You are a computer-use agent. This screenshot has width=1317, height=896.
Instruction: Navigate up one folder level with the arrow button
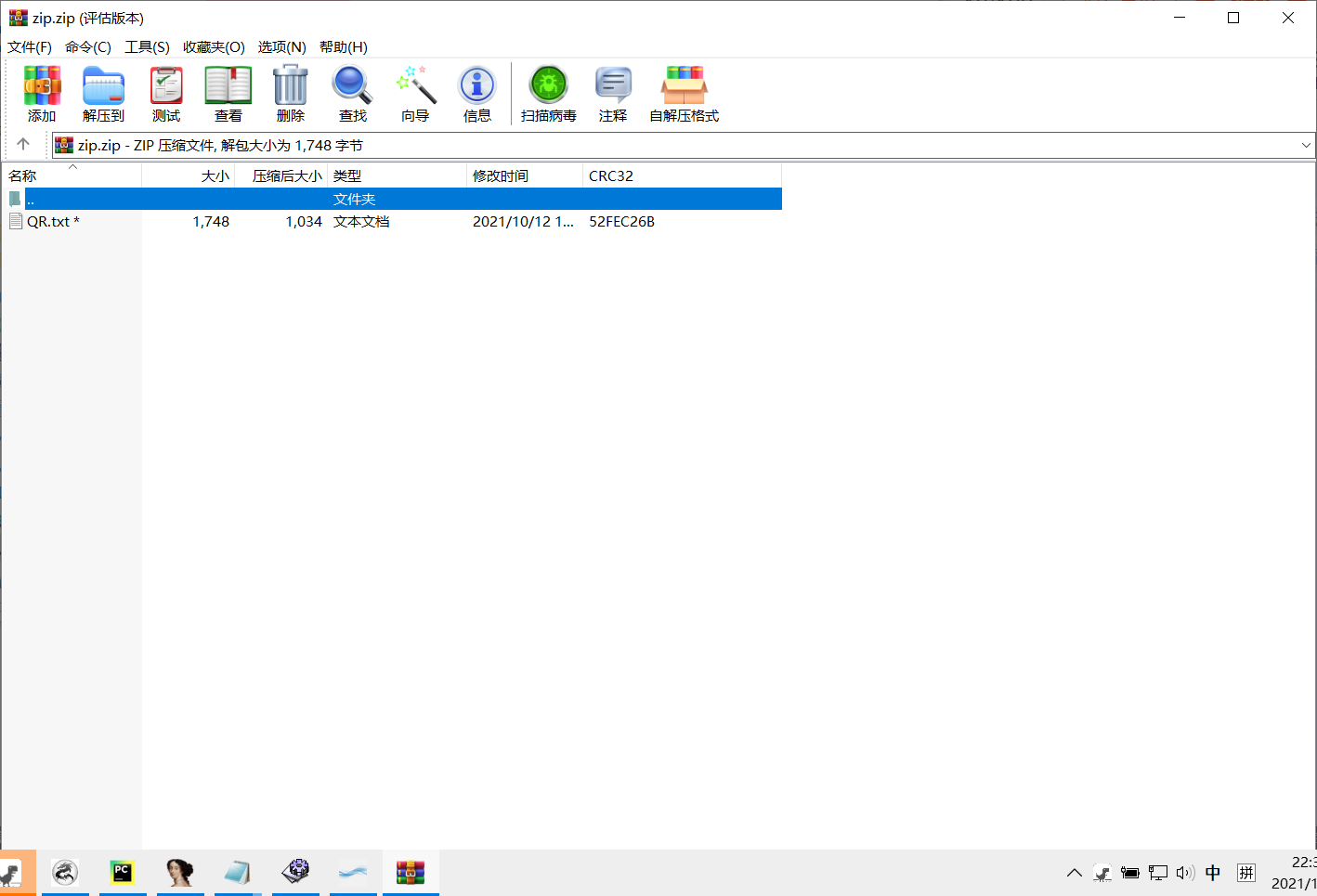click(24, 144)
